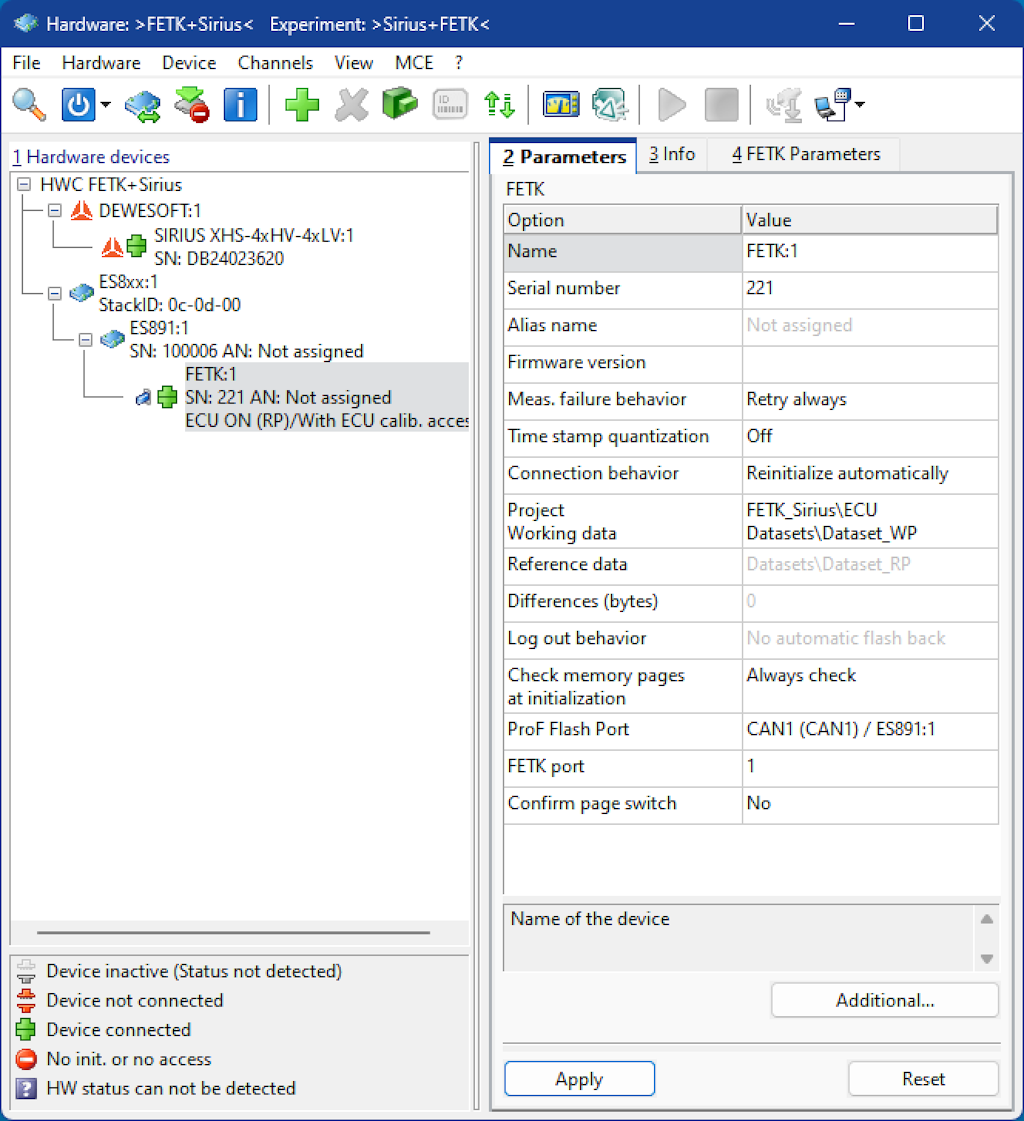Click the Additional... button
Image resolution: width=1024 pixels, height=1121 pixels.
[x=885, y=1000]
